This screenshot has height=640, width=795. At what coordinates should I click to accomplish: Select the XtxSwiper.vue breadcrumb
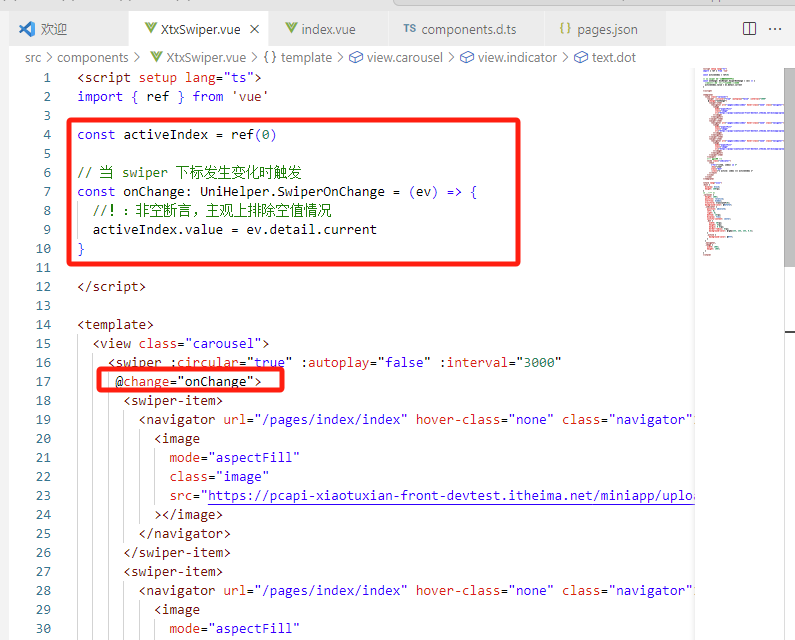pos(206,57)
